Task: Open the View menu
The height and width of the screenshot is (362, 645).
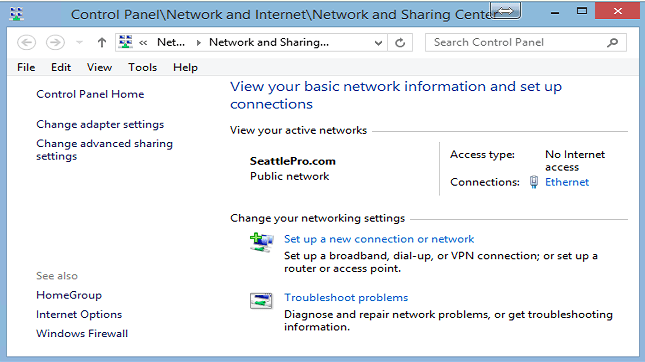Action: 99,67
